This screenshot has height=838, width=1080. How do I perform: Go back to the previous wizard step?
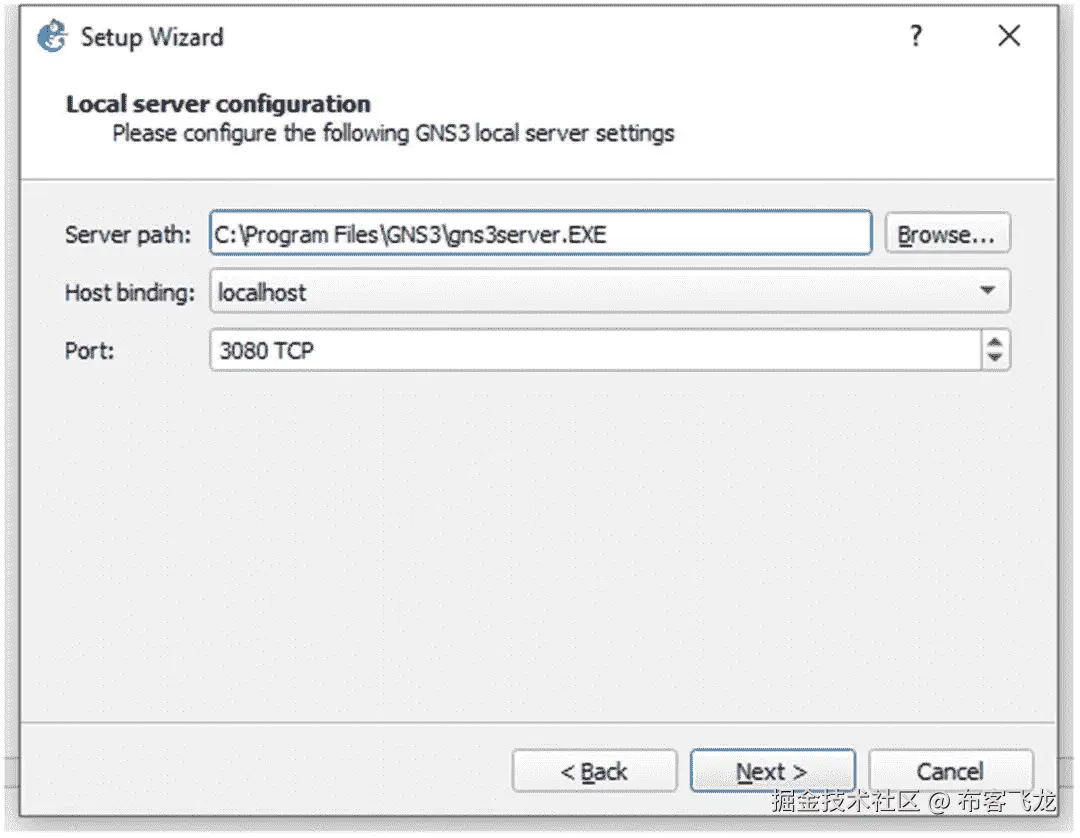594,771
